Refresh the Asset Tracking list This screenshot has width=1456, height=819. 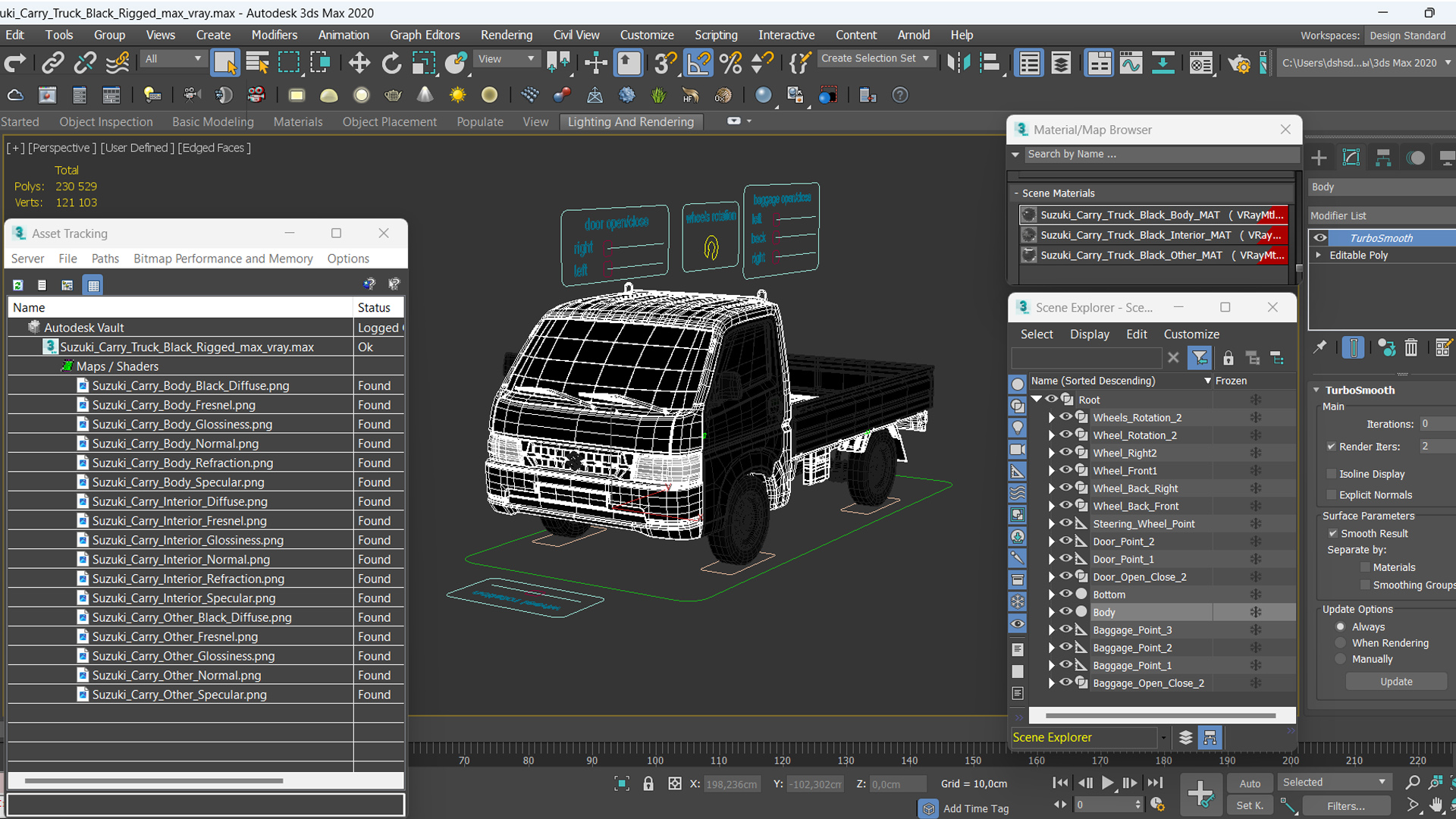[x=18, y=285]
